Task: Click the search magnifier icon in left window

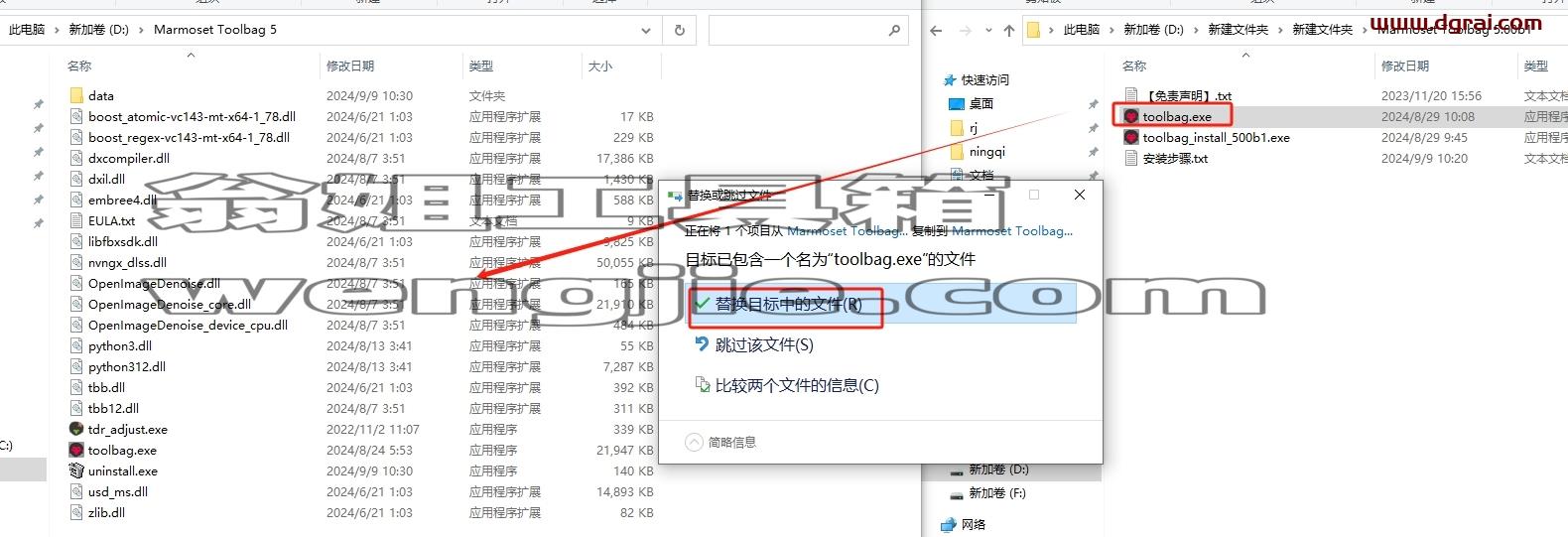Action: [x=894, y=30]
